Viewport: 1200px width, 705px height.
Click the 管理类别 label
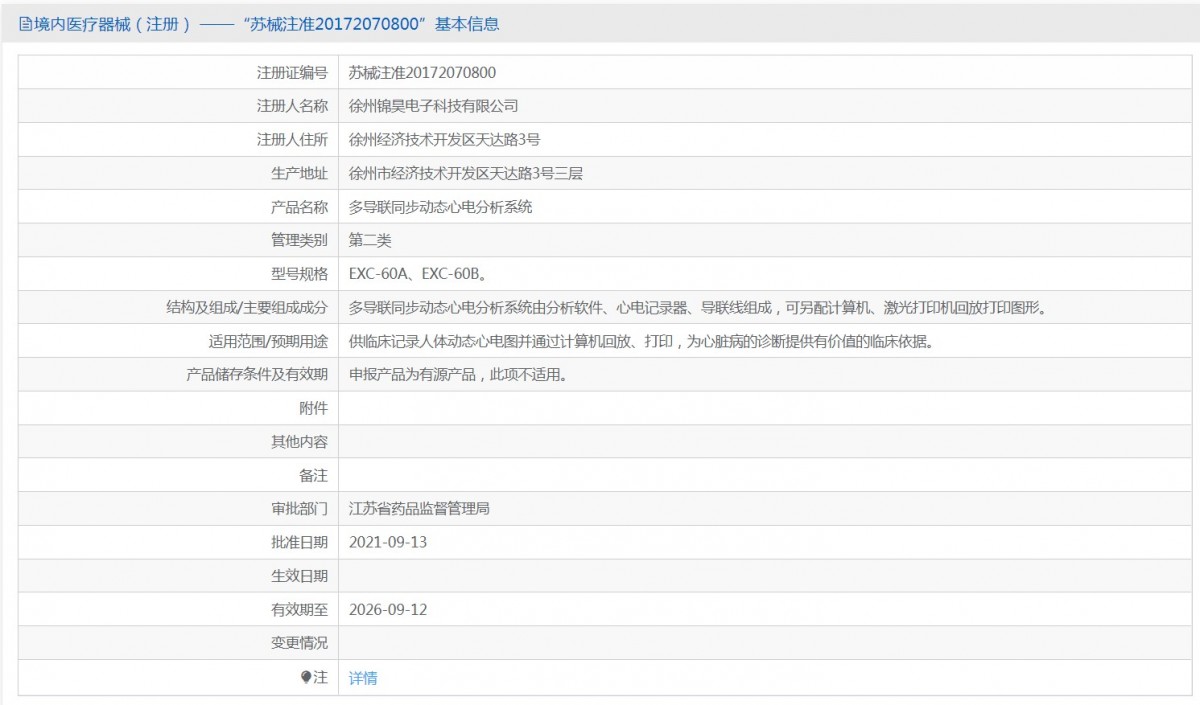click(x=300, y=240)
